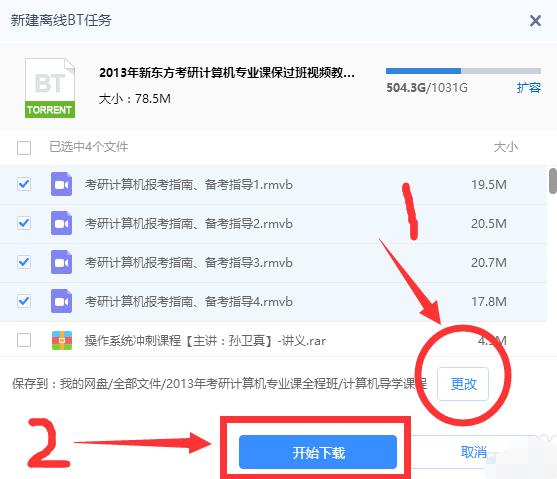The image size is (557, 479).
Task: Click the 19.5M size value
Action: click(x=489, y=184)
